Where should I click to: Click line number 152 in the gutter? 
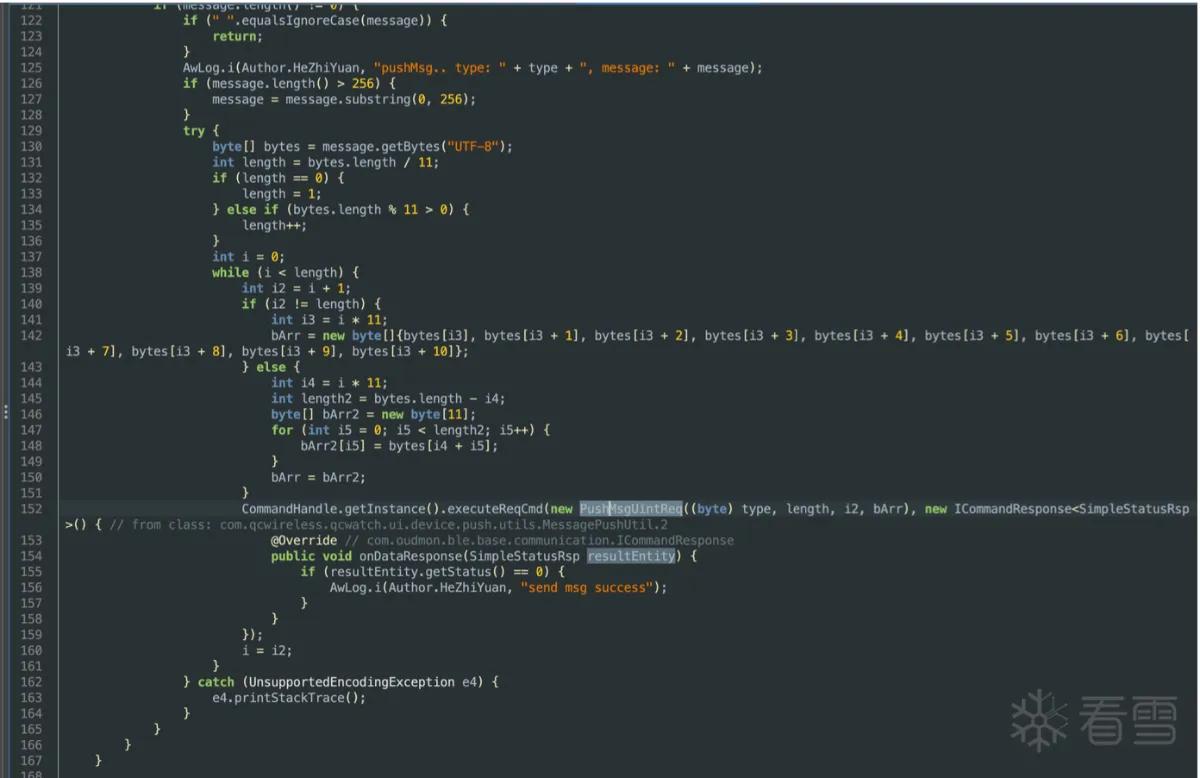[x=31, y=509]
